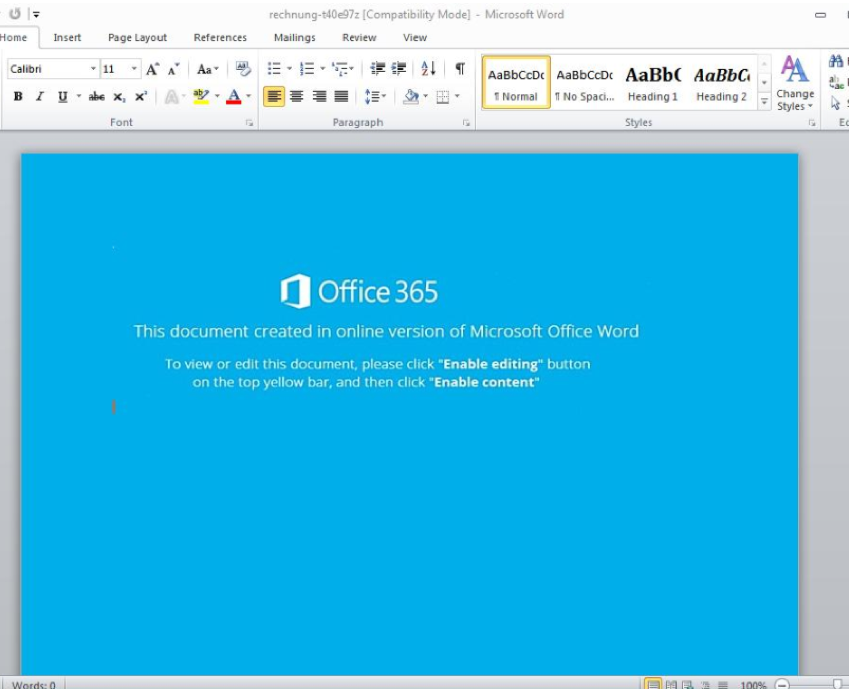Image resolution: width=849 pixels, height=689 pixels.
Task: Apply the Heading 1 style
Action: [653, 83]
